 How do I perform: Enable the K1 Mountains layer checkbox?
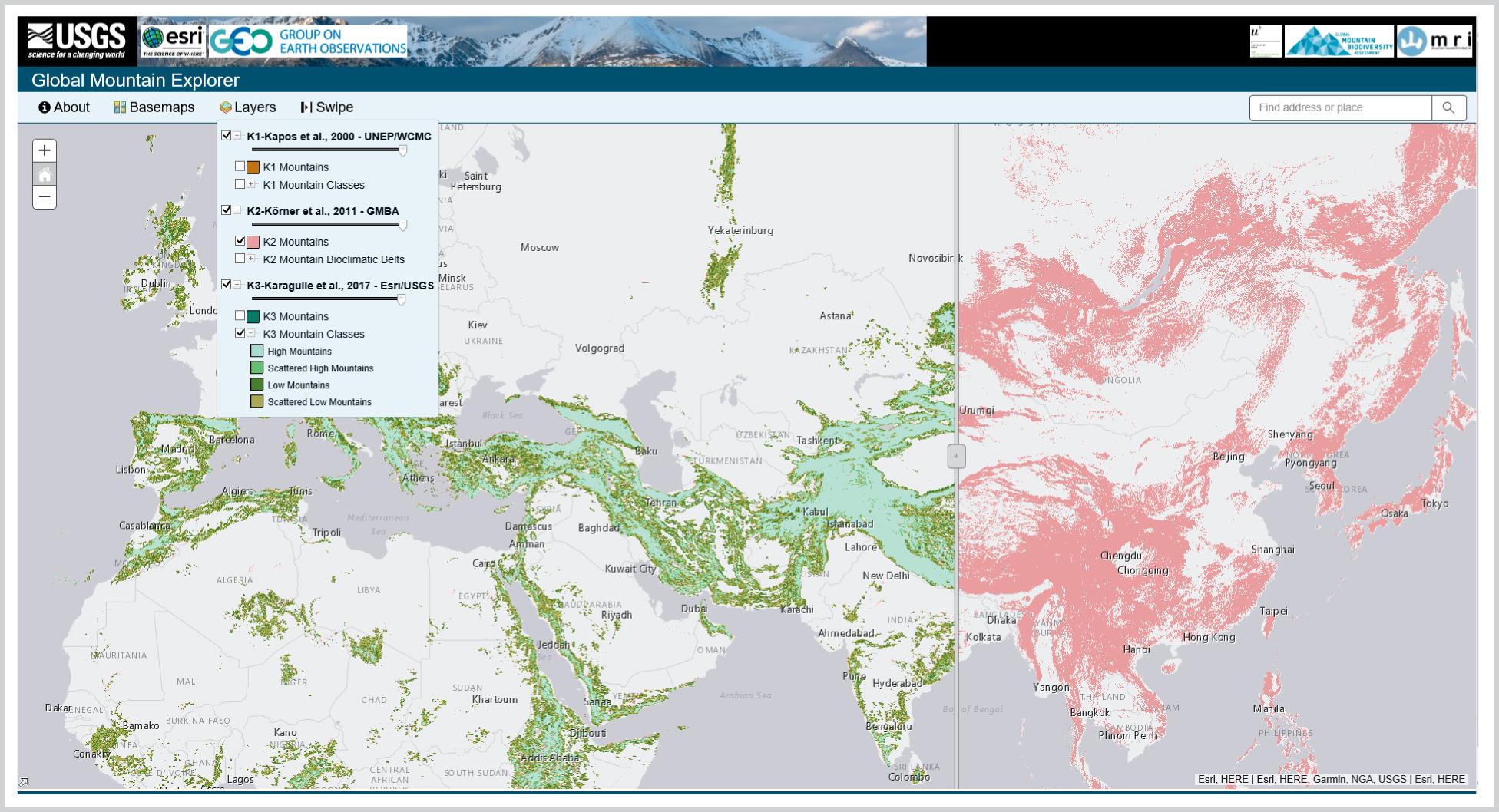click(x=240, y=167)
